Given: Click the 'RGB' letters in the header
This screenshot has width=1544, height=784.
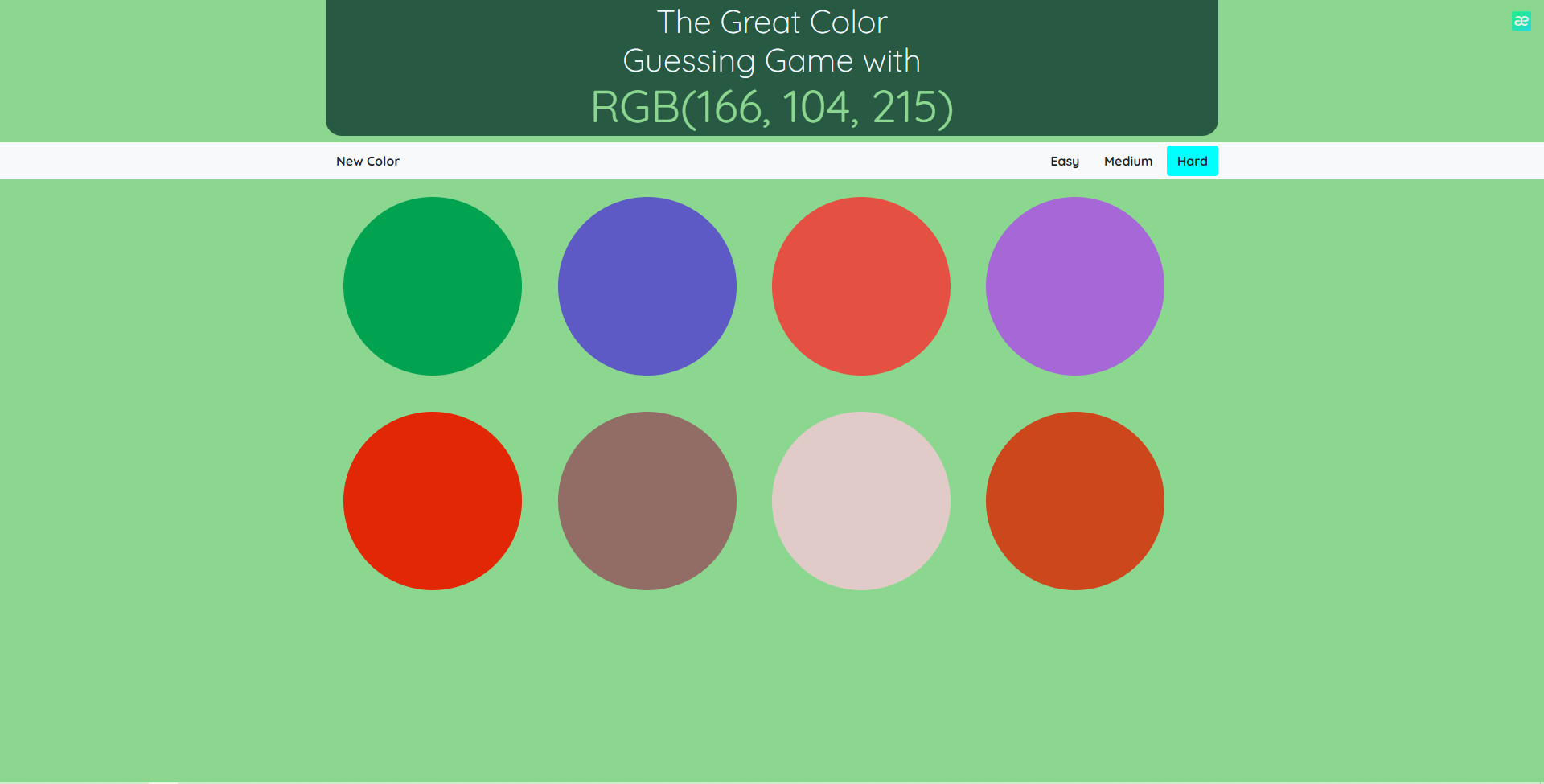Looking at the screenshot, I should [635, 107].
